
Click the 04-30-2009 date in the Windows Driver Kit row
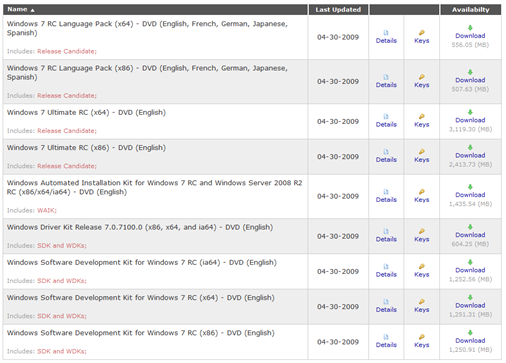tap(338, 236)
